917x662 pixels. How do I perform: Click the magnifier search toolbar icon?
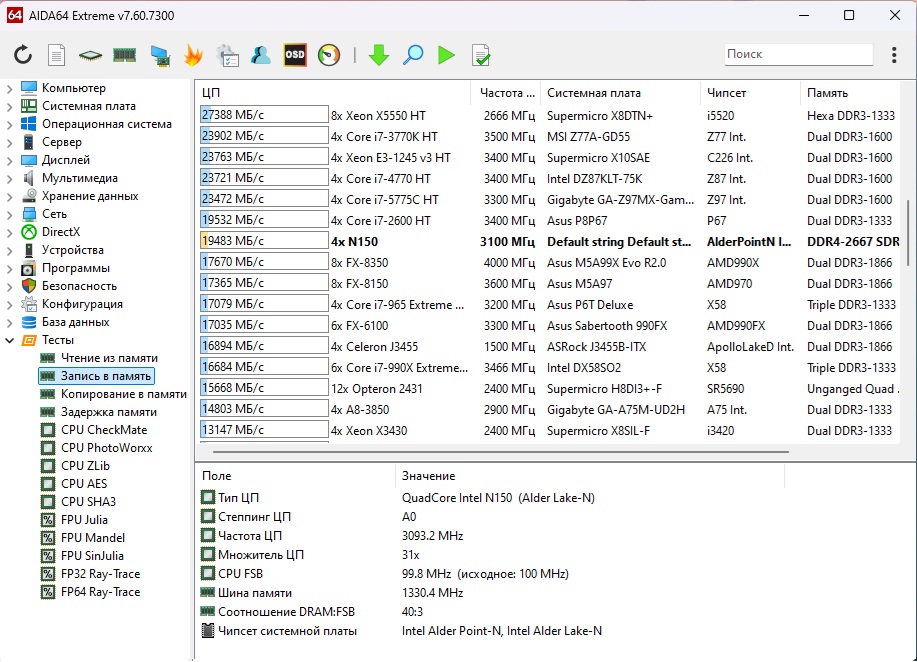point(413,55)
